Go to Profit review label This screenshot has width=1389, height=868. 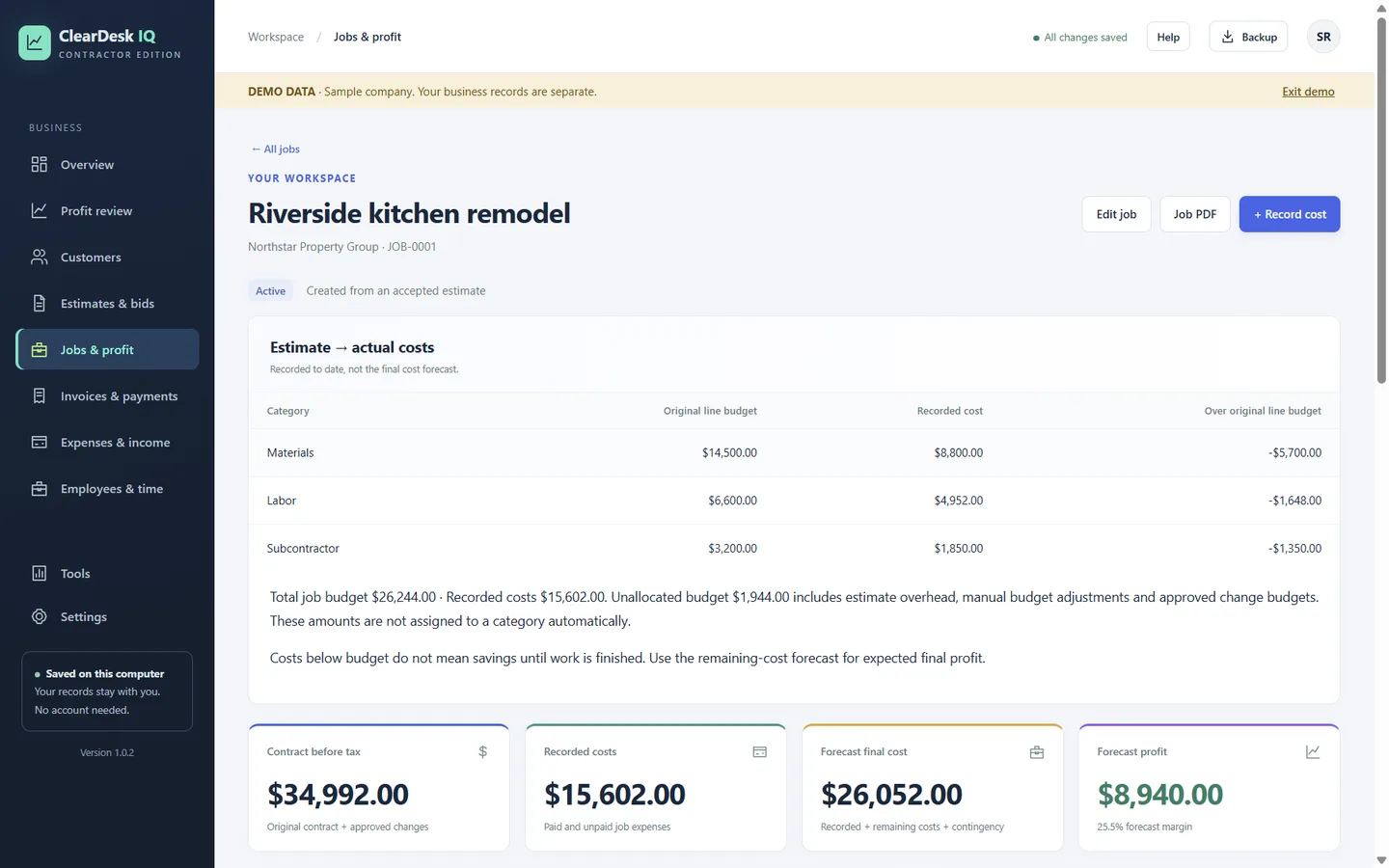pos(96,211)
